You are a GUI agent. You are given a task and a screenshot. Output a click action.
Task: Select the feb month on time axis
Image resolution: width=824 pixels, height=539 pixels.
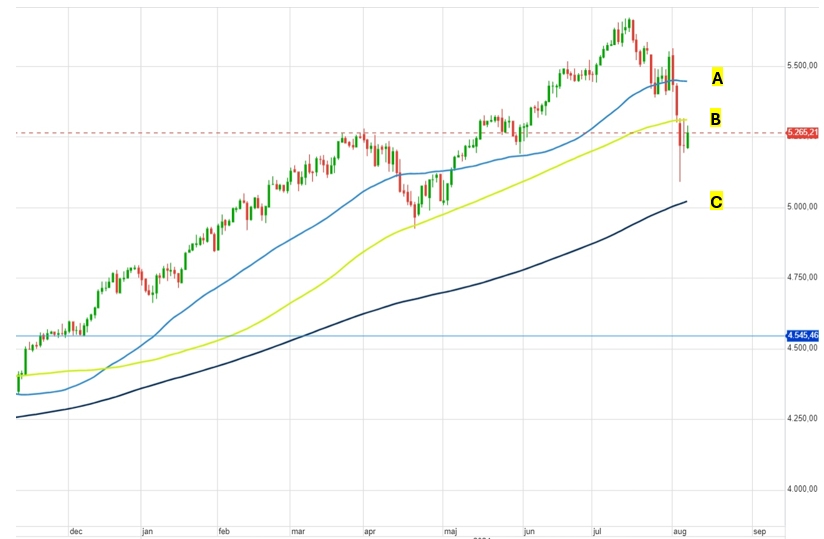tap(224, 531)
